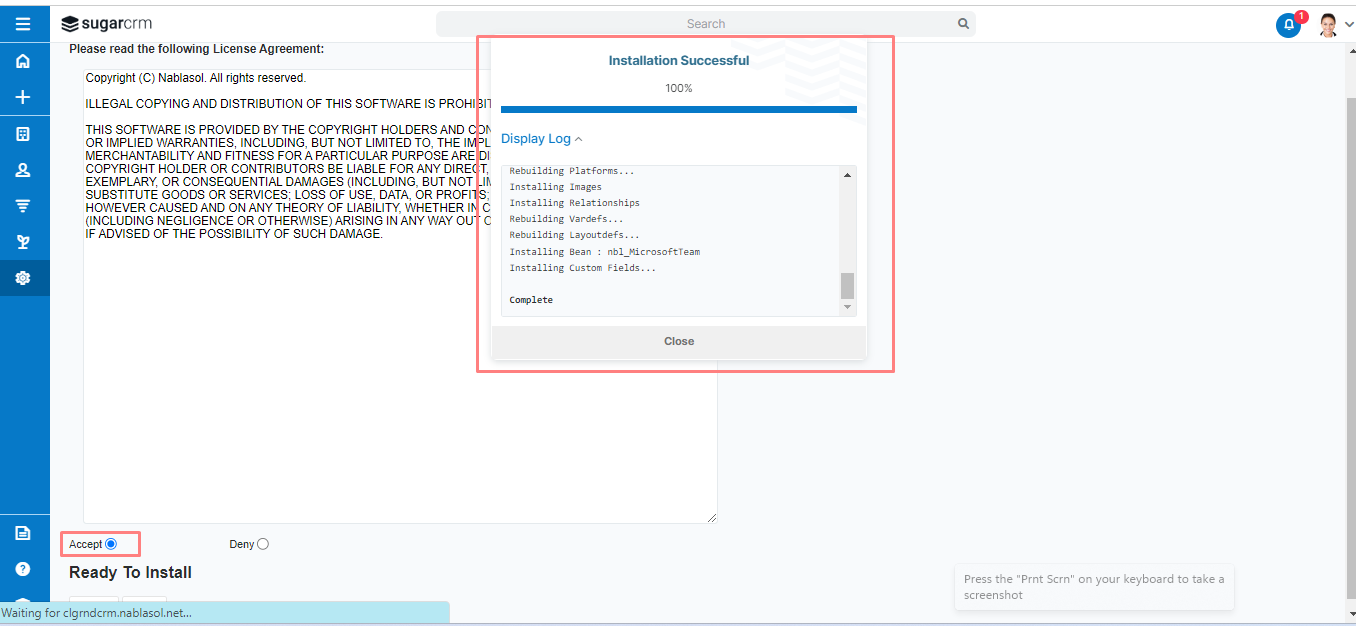Open the document icon in lower sidebar
1356x626 pixels.
23,533
